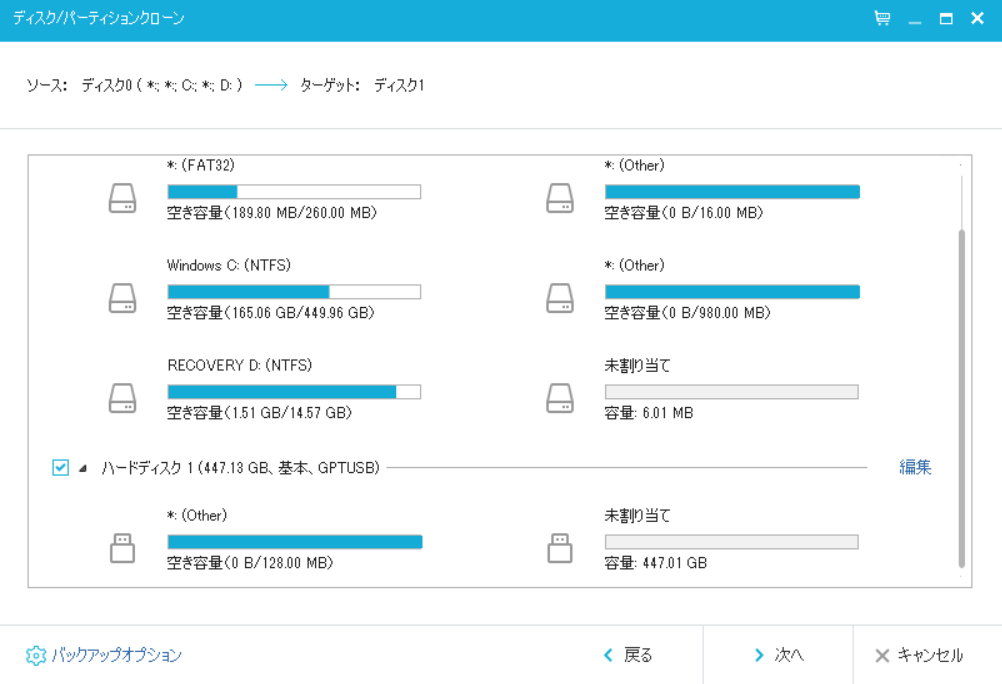
Task: Collapse the ハードディスク 1 tree
Action: pyautogui.click(x=83, y=468)
